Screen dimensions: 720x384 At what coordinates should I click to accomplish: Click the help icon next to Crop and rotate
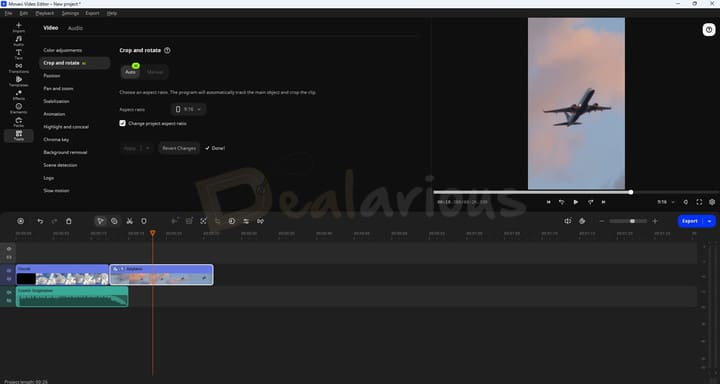(167, 51)
